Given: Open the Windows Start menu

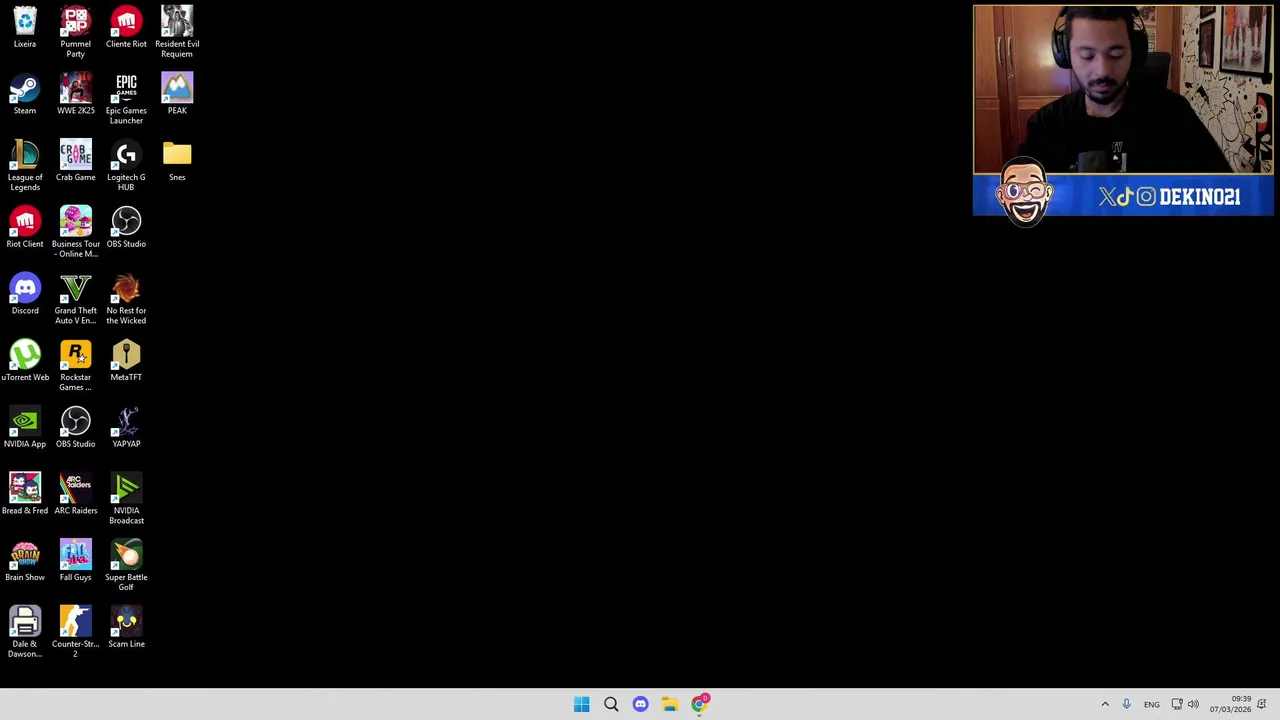Looking at the screenshot, I should (x=581, y=704).
